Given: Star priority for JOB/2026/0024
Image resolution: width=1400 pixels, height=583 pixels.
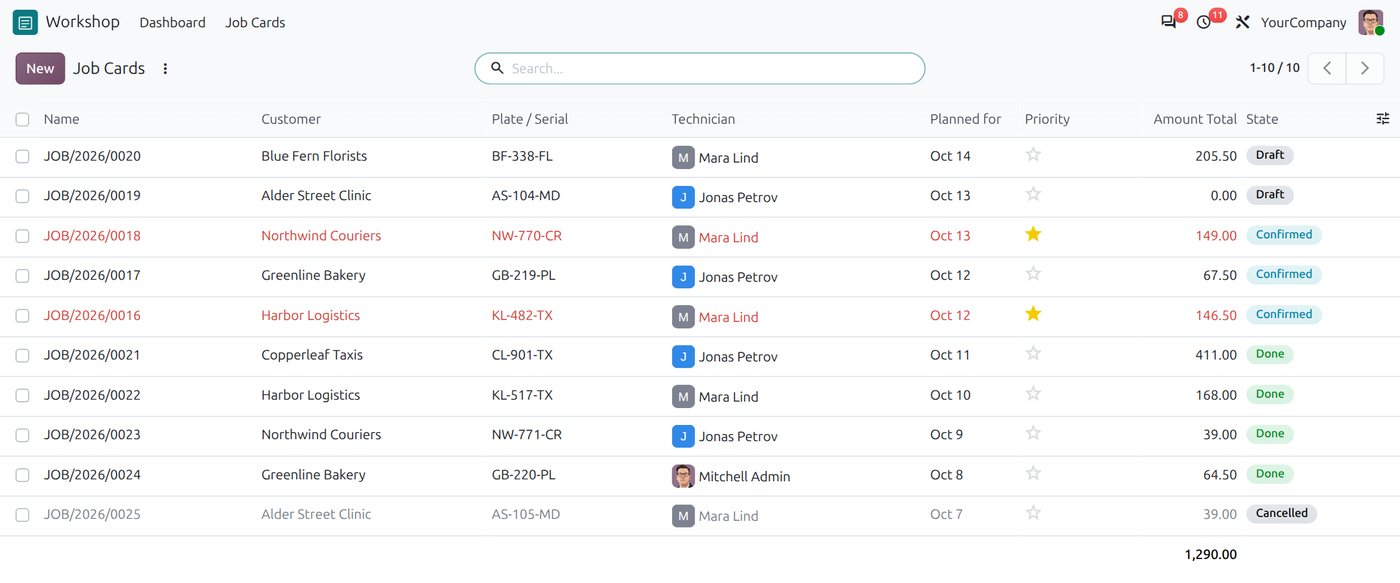Looking at the screenshot, I should coord(1033,473).
